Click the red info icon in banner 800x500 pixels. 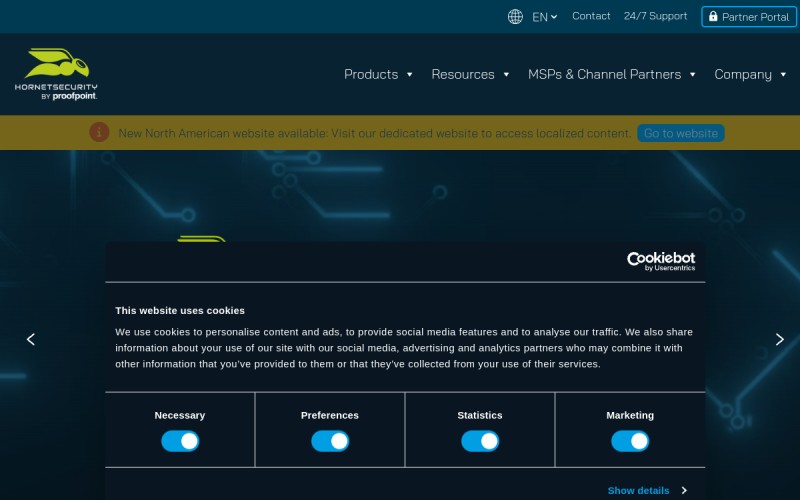coord(99,132)
